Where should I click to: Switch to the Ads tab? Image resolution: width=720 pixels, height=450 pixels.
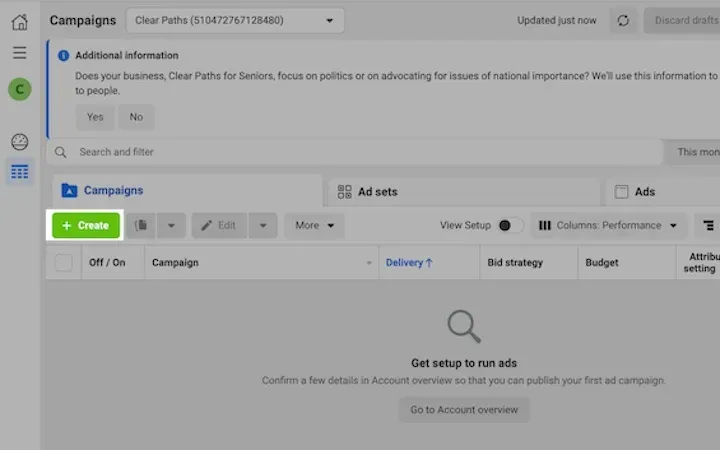click(663, 192)
